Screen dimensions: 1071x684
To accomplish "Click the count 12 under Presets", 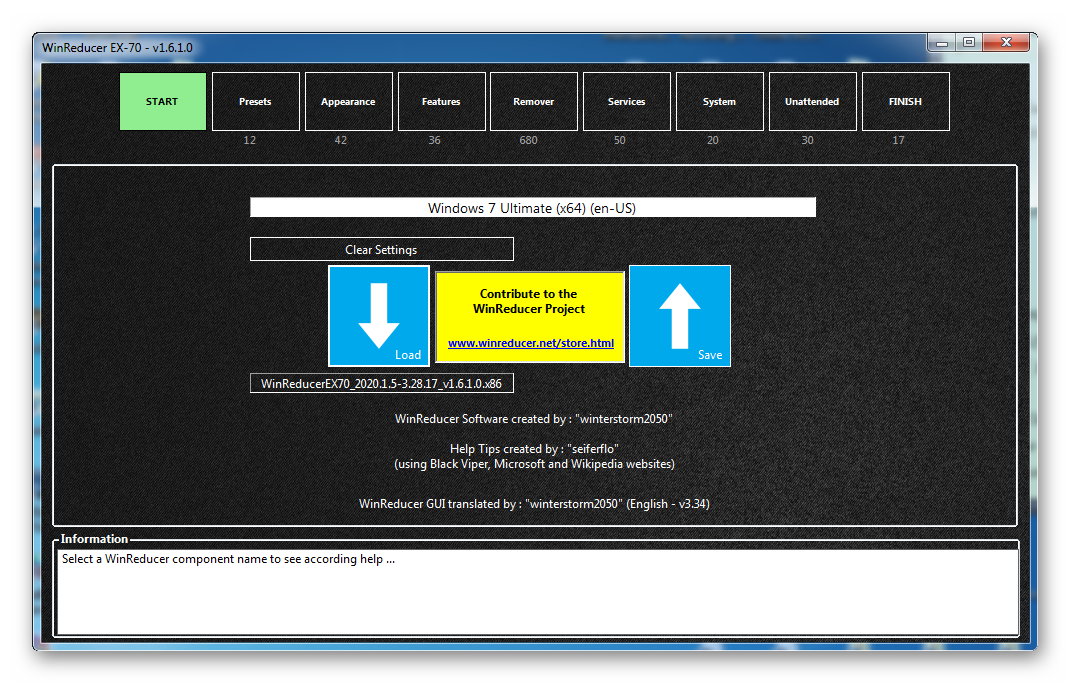I will point(249,140).
